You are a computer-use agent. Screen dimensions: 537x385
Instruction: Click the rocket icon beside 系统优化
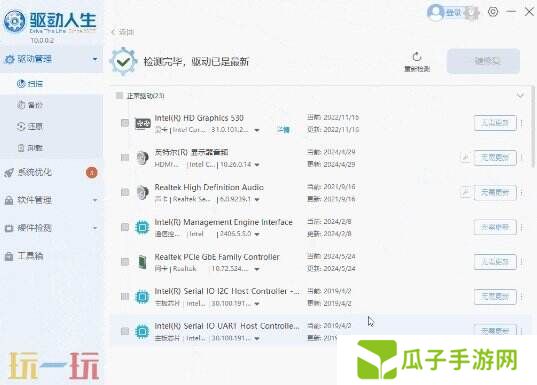(x=9, y=173)
